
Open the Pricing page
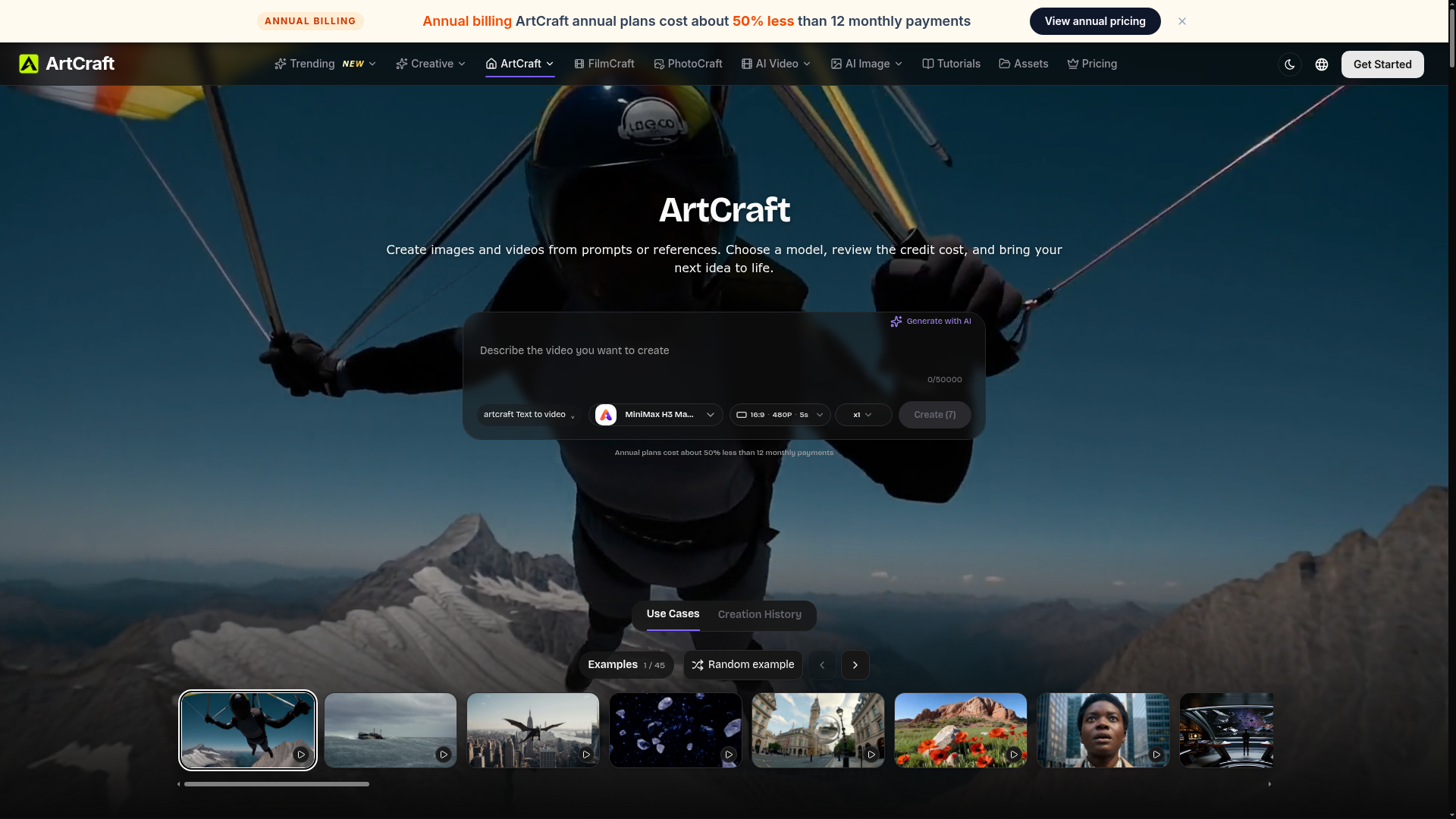coord(1092,64)
